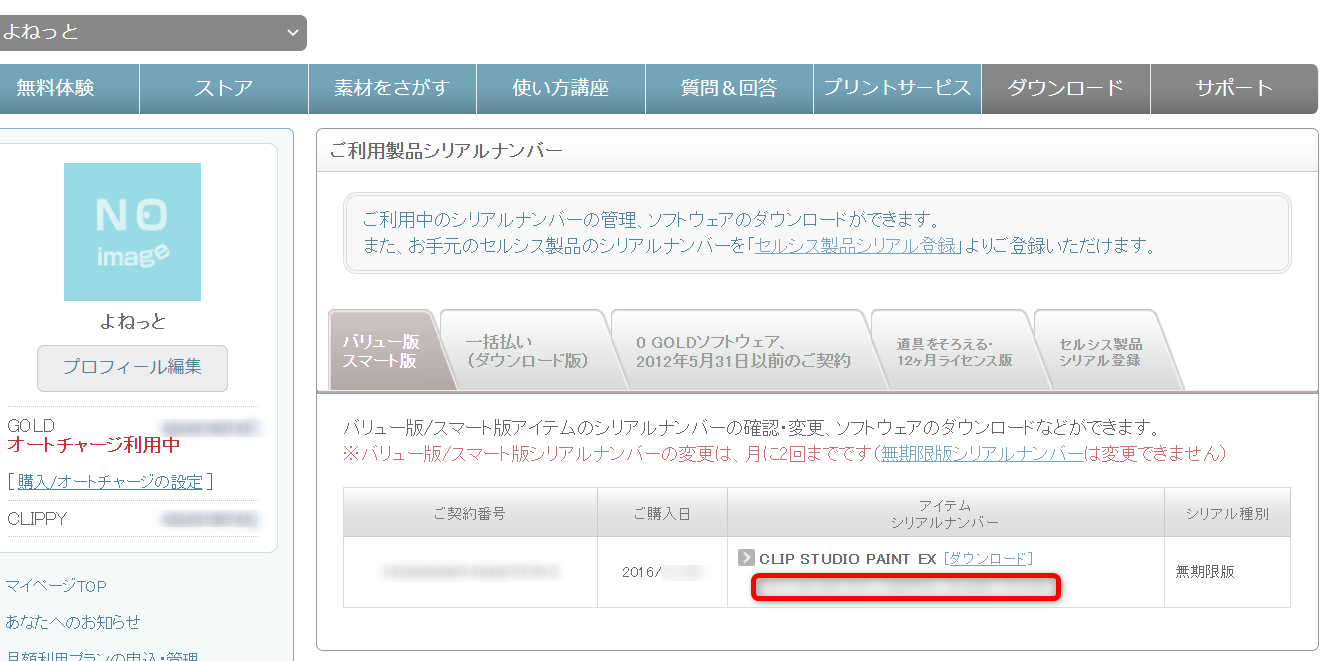Click the セルシス製品シリアル登録 link in notice

click(856, 246)
